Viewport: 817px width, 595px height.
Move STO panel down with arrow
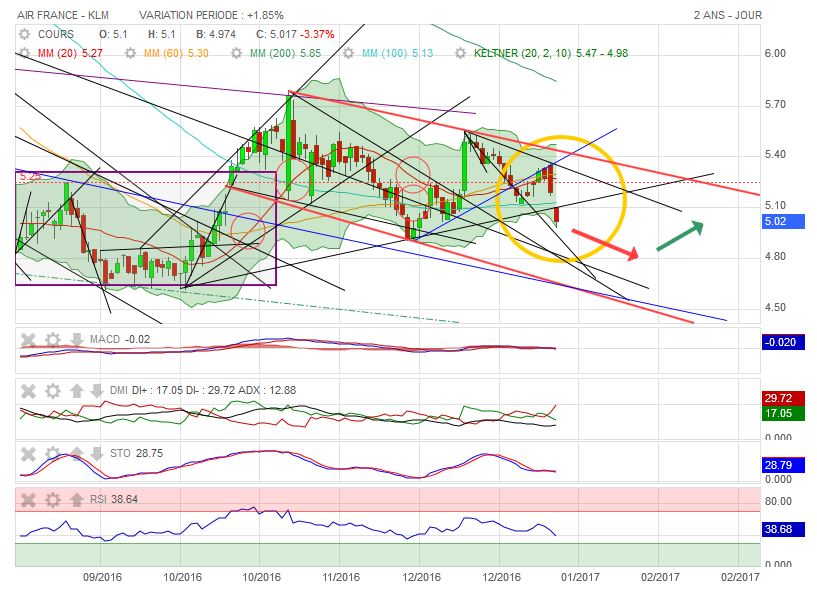pyautogui.click(x=96, y=454)
